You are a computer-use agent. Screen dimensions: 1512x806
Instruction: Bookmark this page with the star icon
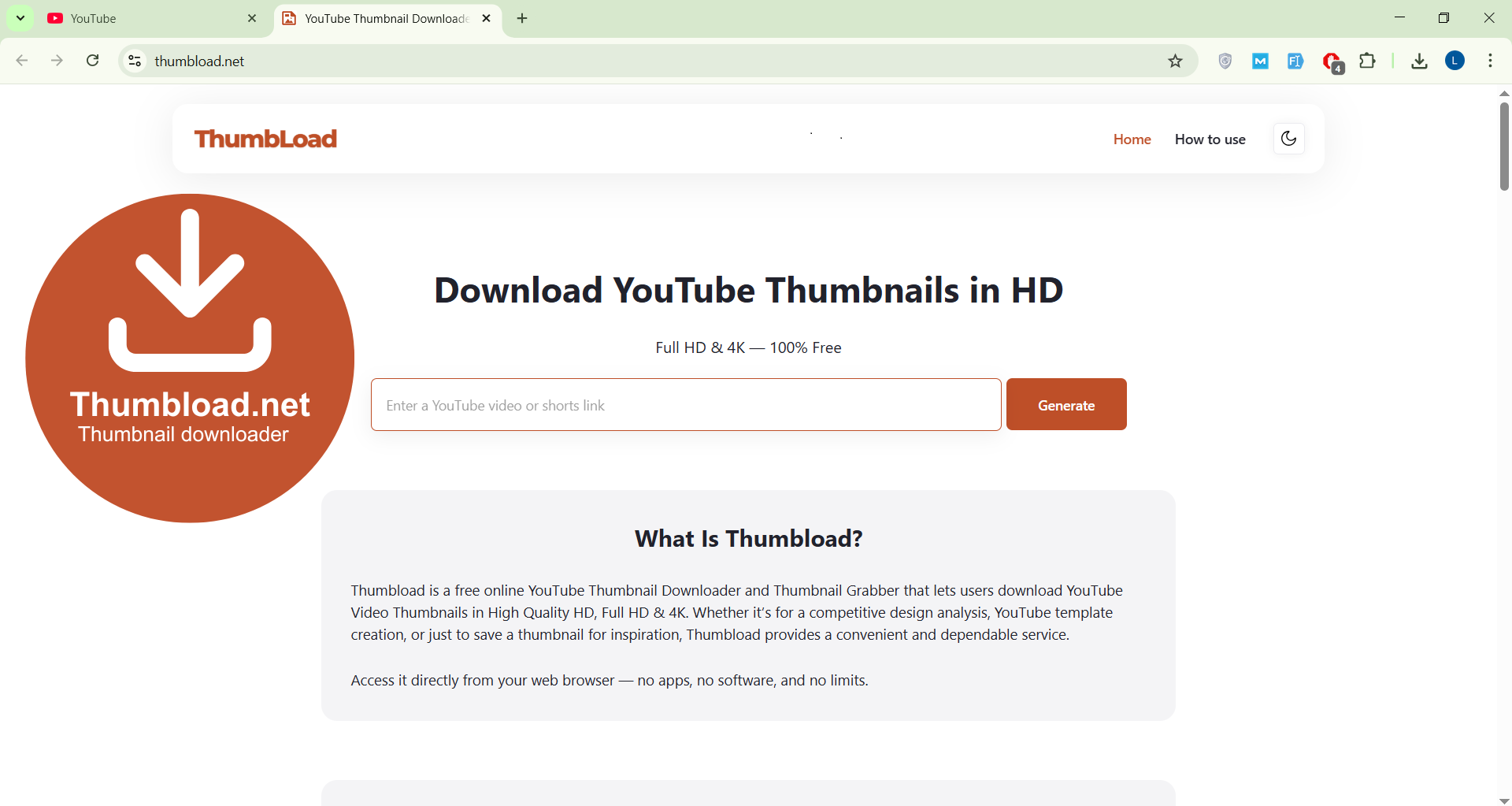(x=1175, y=61)
